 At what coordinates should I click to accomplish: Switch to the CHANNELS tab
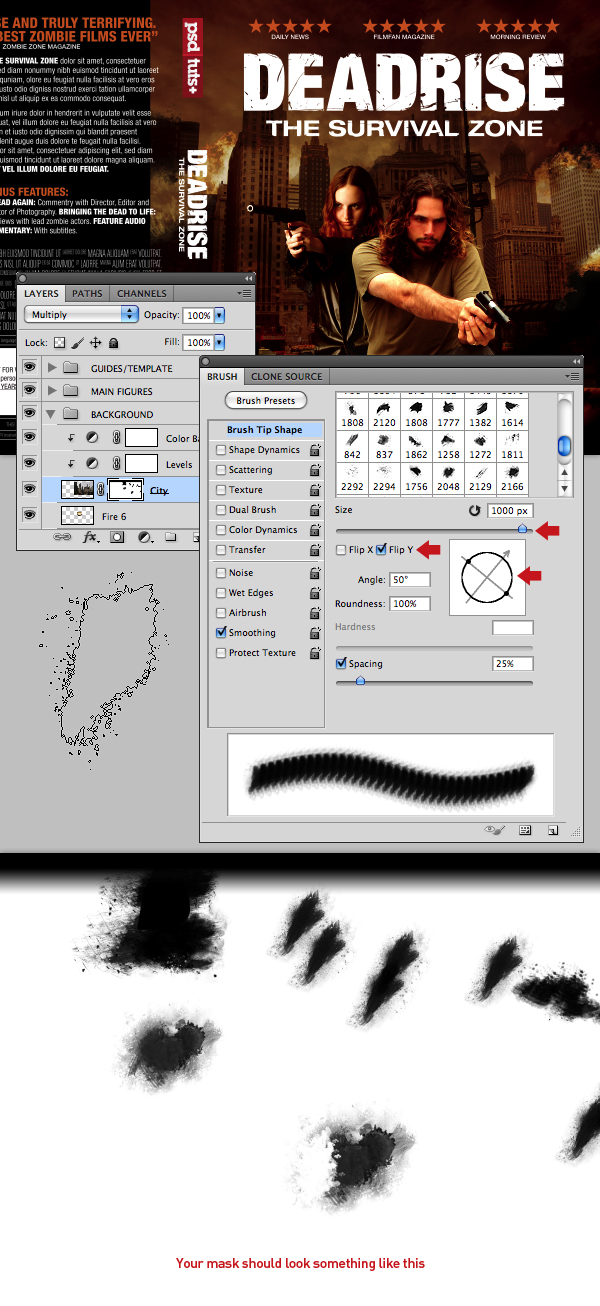tap(141, 293)
